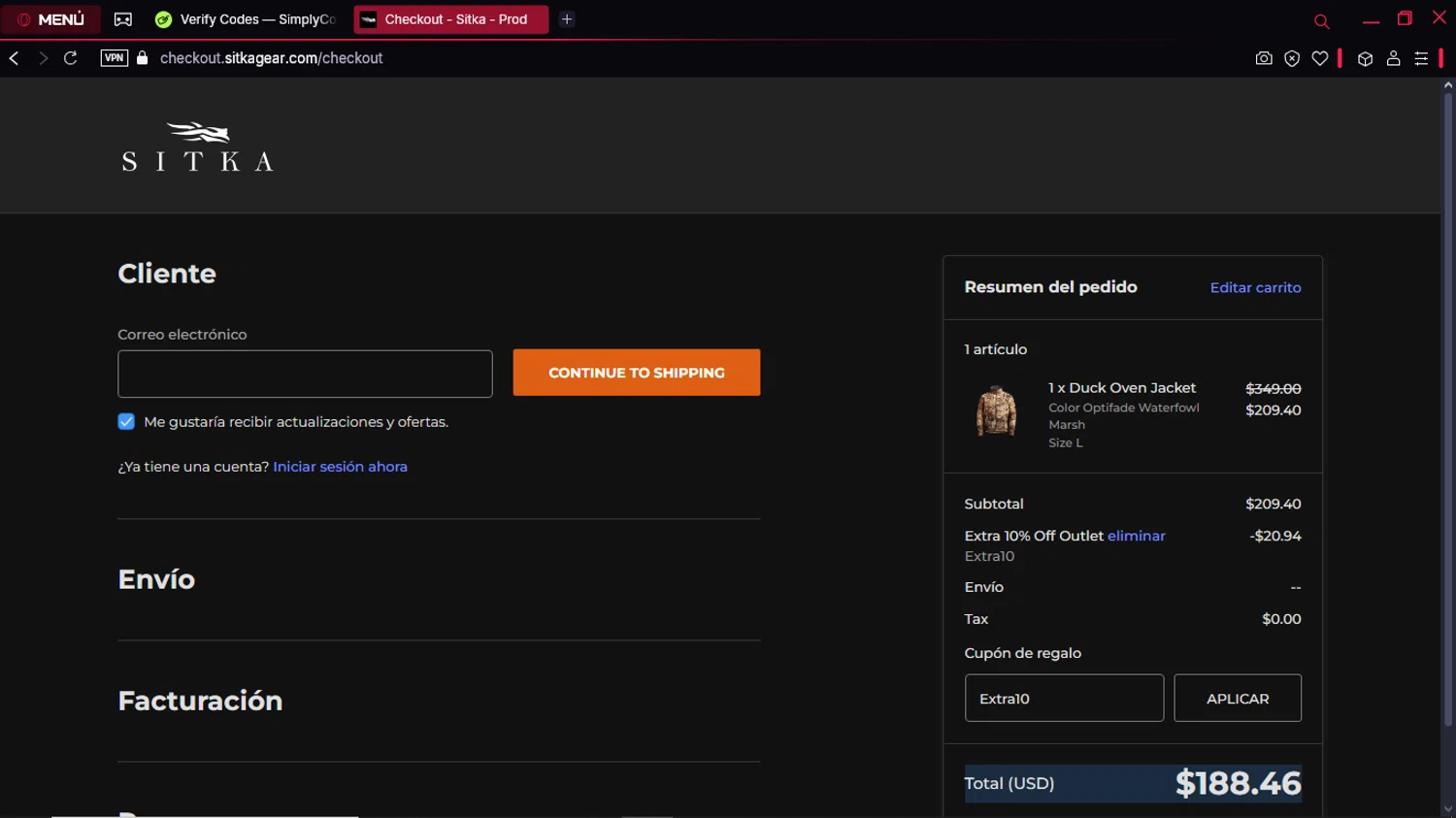Click the crossed-out $349.00 price
The width and height of the screenshot is (1456, 818).
1273,388
